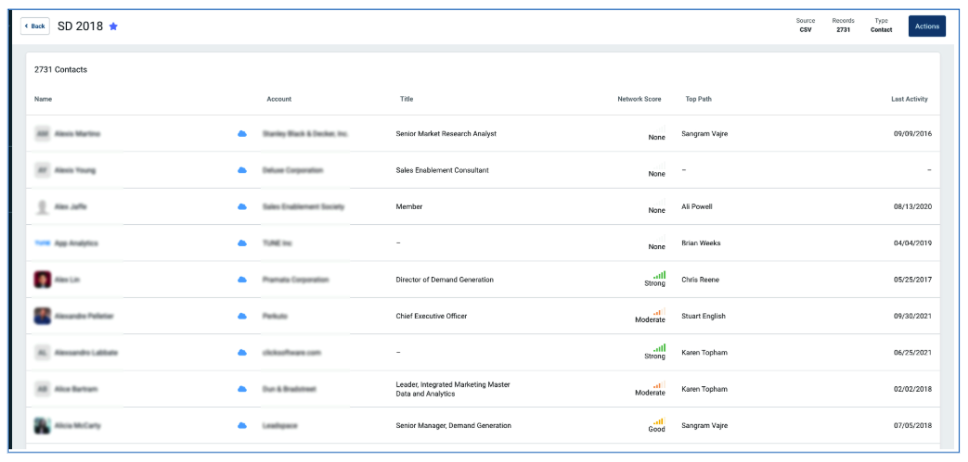The image size is (968, 462).
Task: Click the silhouette avatar in the Member row
Action: point(43,207)
